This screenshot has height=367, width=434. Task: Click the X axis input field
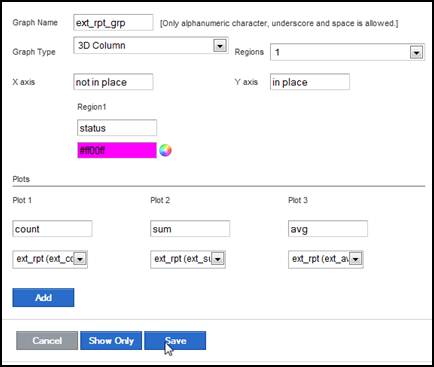(113, 82)
